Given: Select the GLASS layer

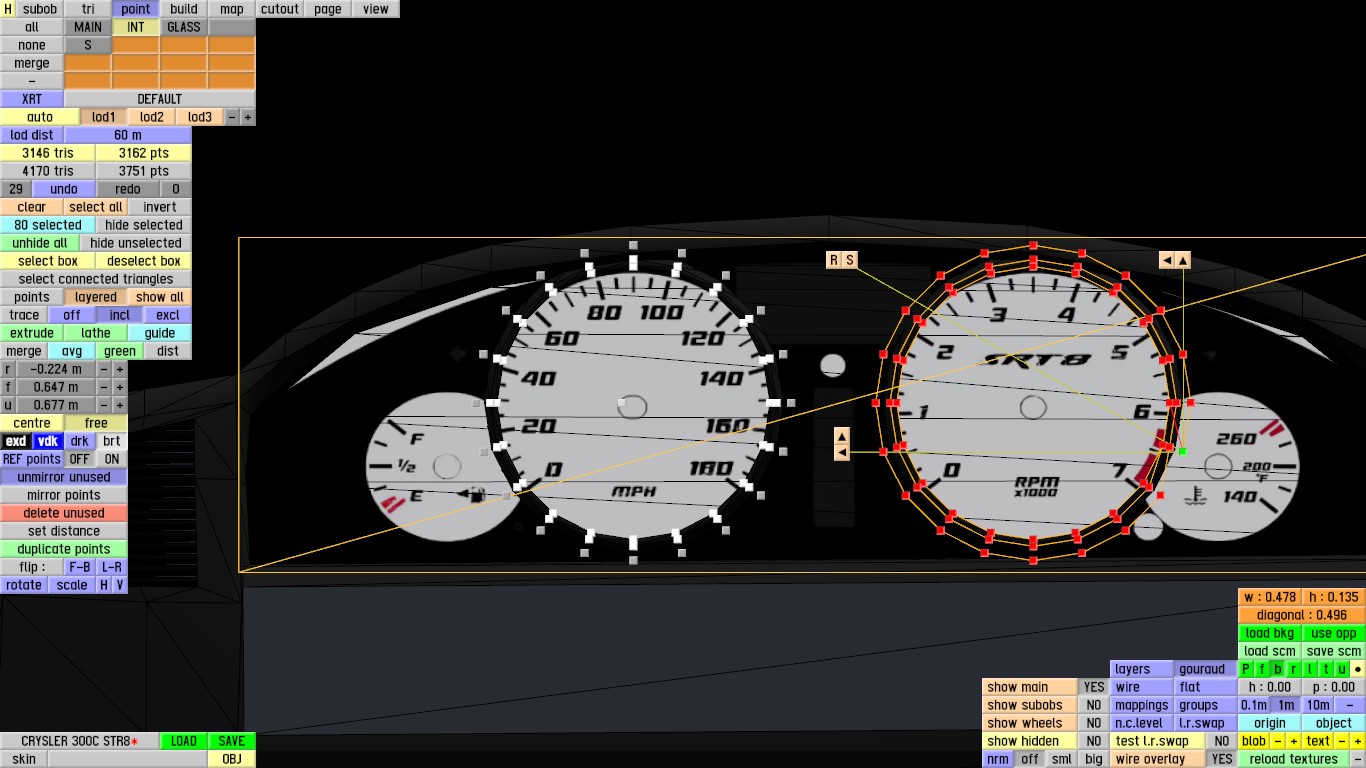Looking at the screenshot, I should pos(184,27).
